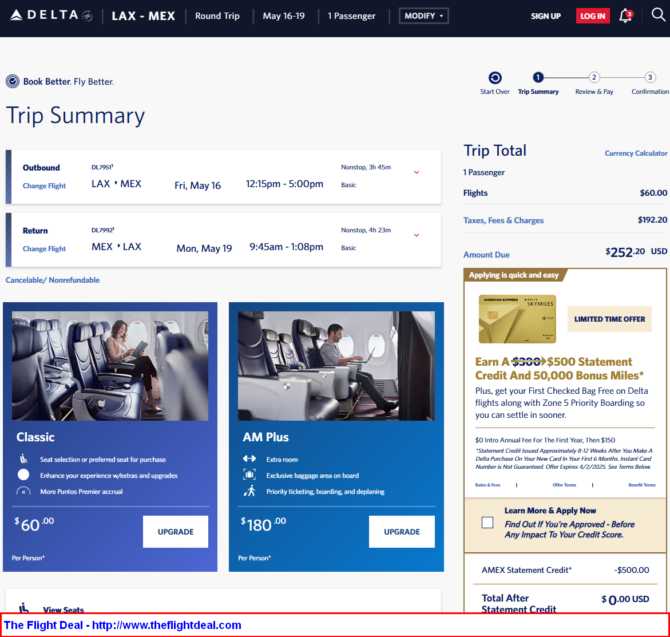Click the AMEX Statement Credit -$500.00 line

565,570
